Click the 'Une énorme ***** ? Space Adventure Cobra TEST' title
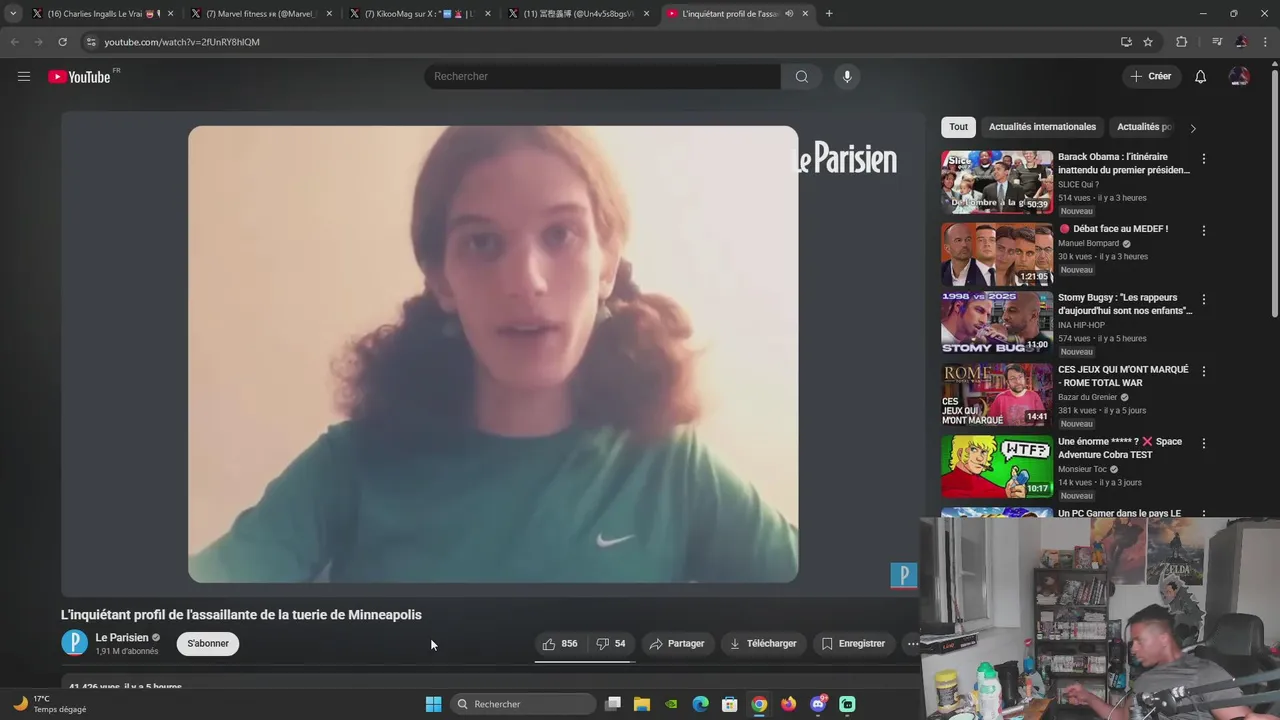The height and width of the screenshot is (720, 1280). tap(1120, 448)
